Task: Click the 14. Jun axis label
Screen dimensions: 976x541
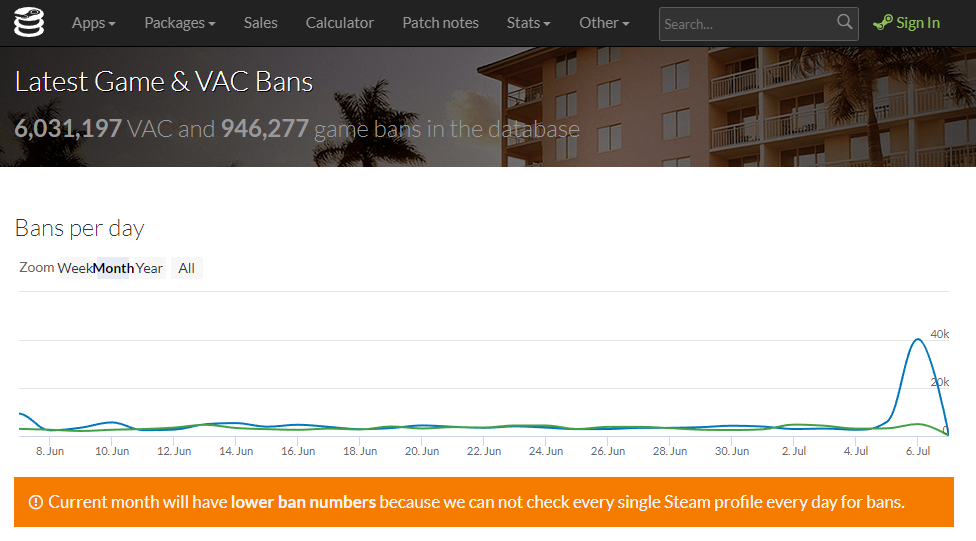Action: (236, 451)
